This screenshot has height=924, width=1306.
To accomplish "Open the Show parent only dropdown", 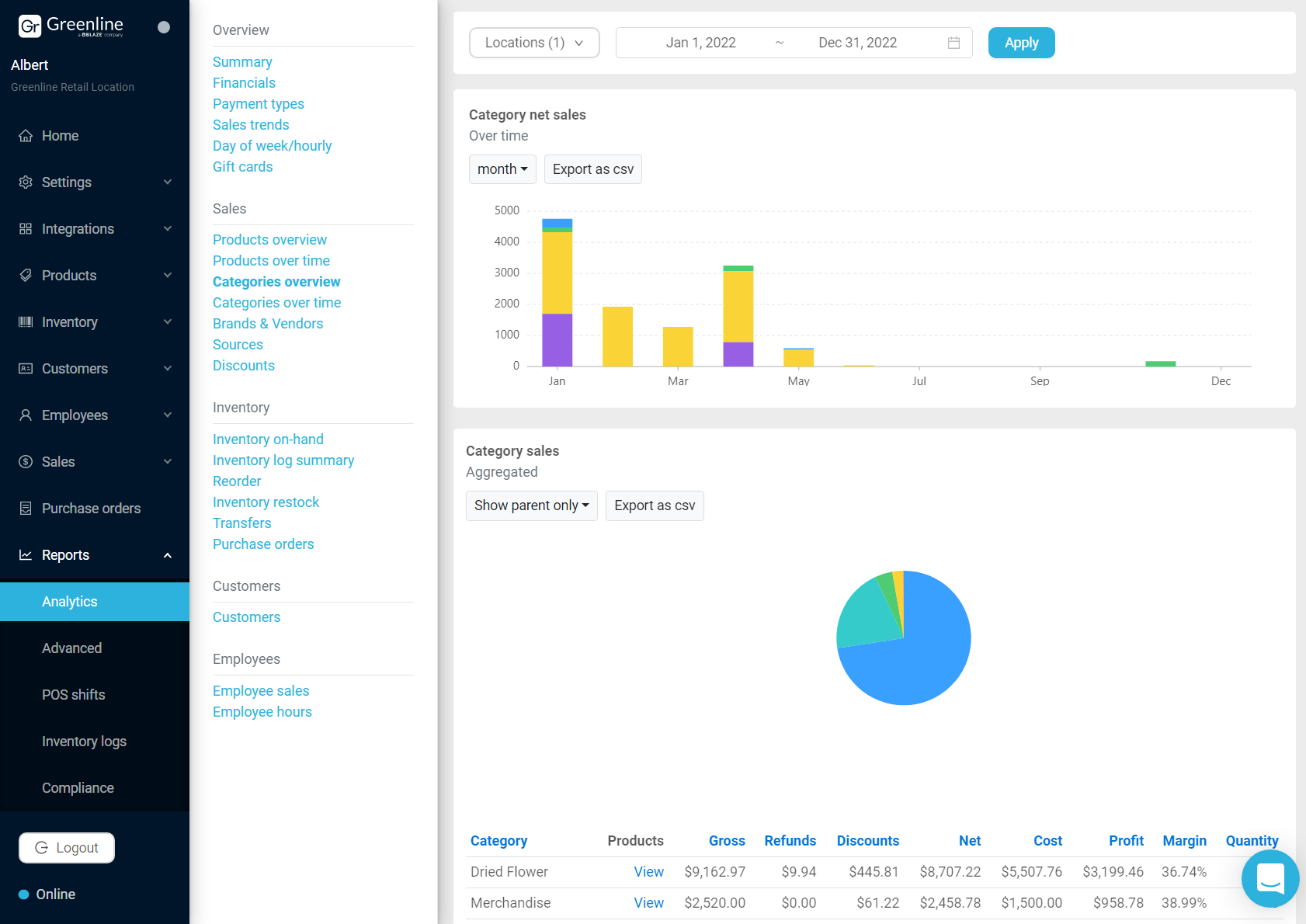I will coord(532,505).
